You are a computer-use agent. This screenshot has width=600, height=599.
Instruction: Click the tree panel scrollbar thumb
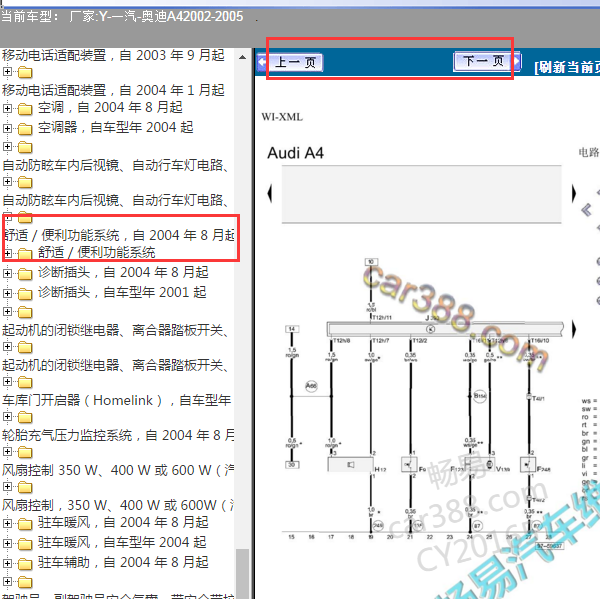point(242,573)
